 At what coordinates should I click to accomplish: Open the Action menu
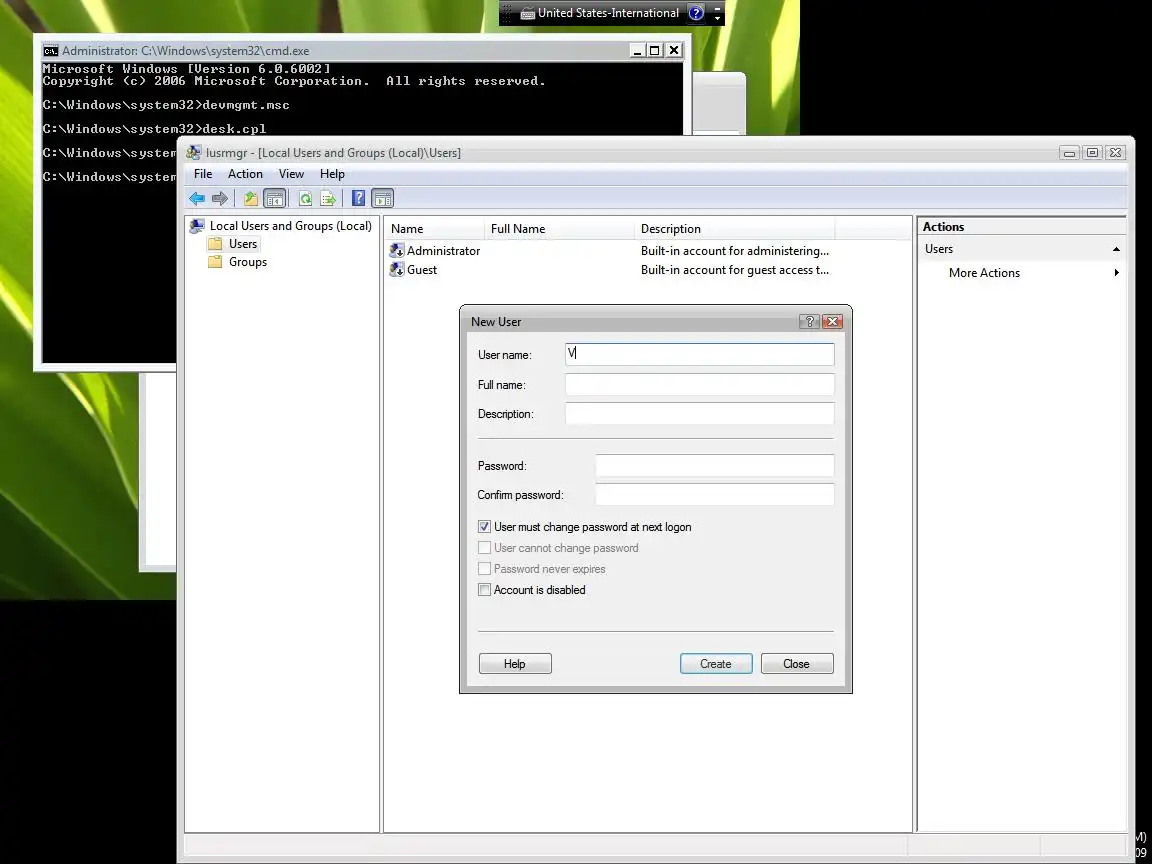245,174
